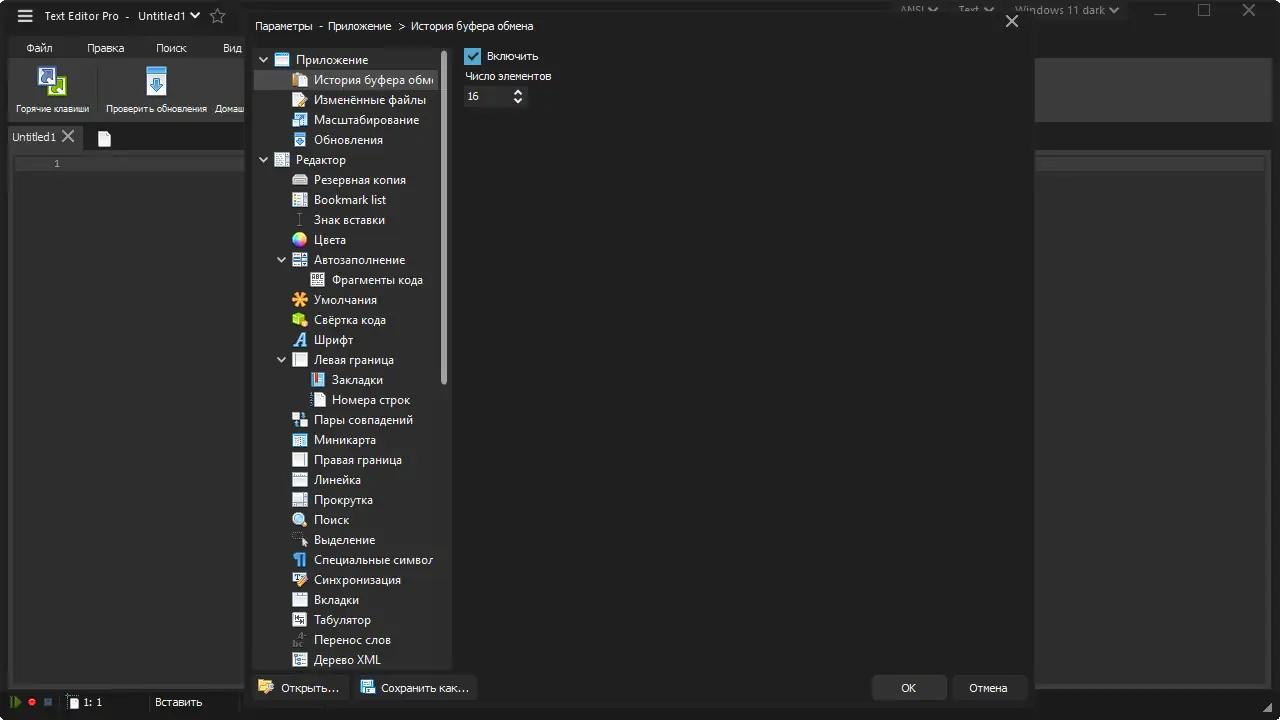Click the settings tree vertical scrollbar
This screenshot has height=720, width=1280.
[x=444, y=218]
